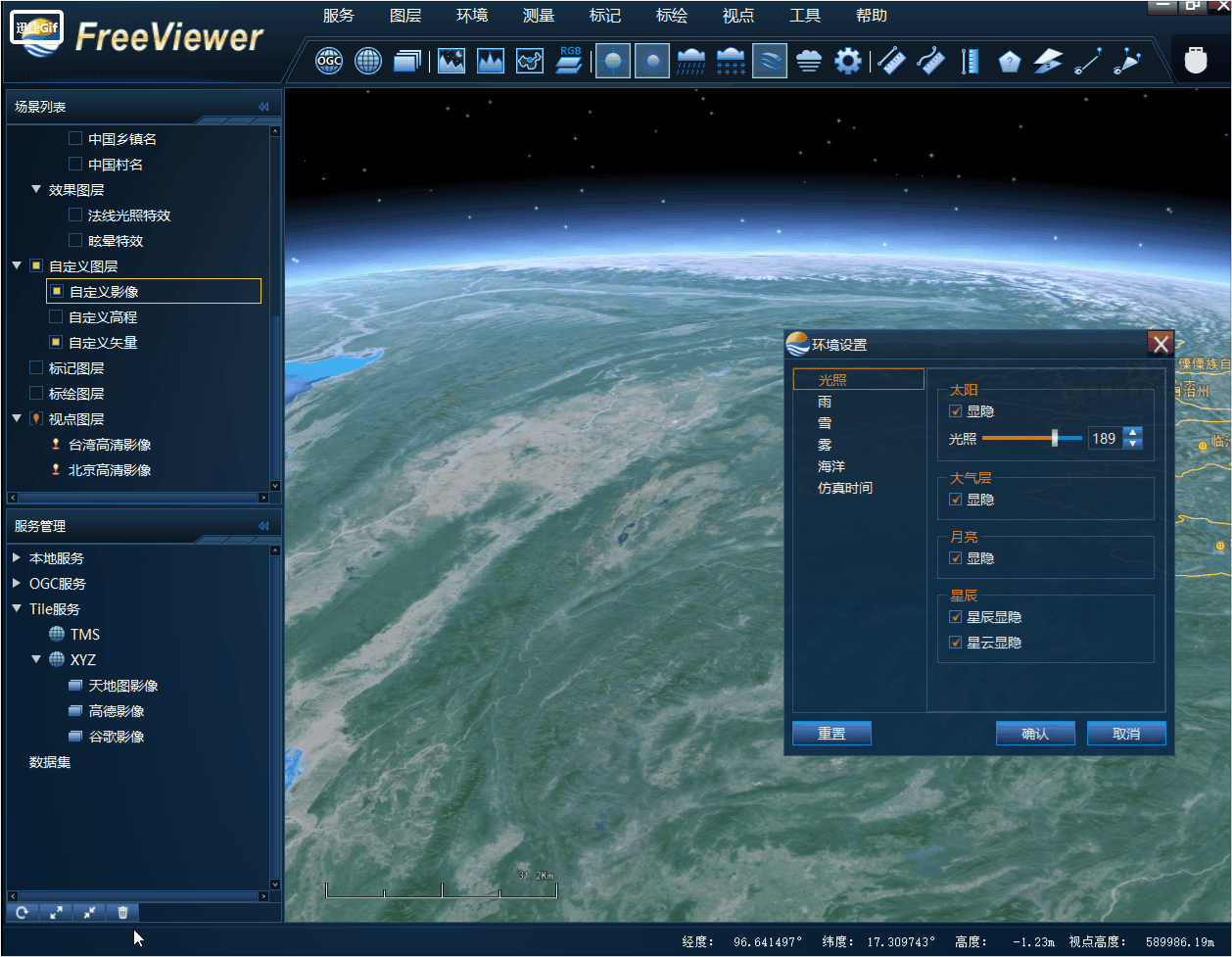Increase 光照 value with up arrow
This screenshot has width=1232, height=957.
pyautogui.click(x=1133, y=433)
